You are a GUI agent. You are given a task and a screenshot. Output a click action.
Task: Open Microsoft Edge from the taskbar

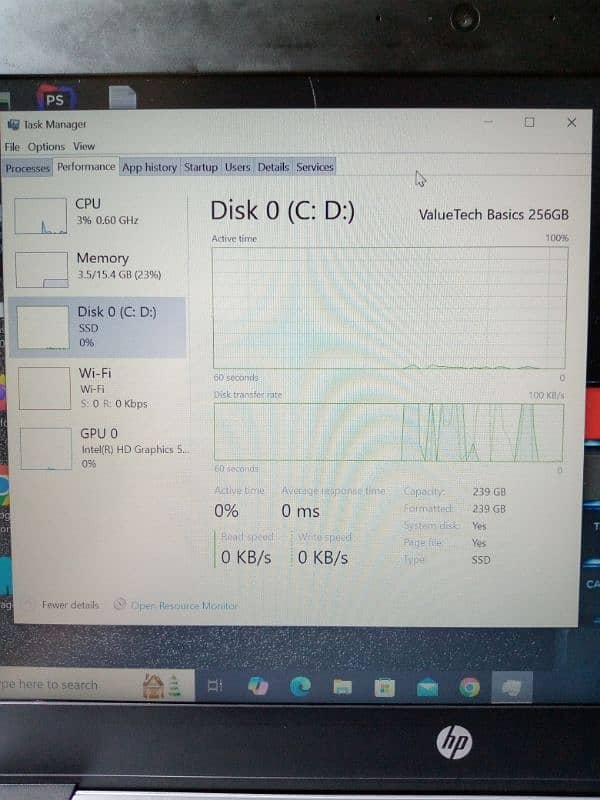click(x=300, y=686)
